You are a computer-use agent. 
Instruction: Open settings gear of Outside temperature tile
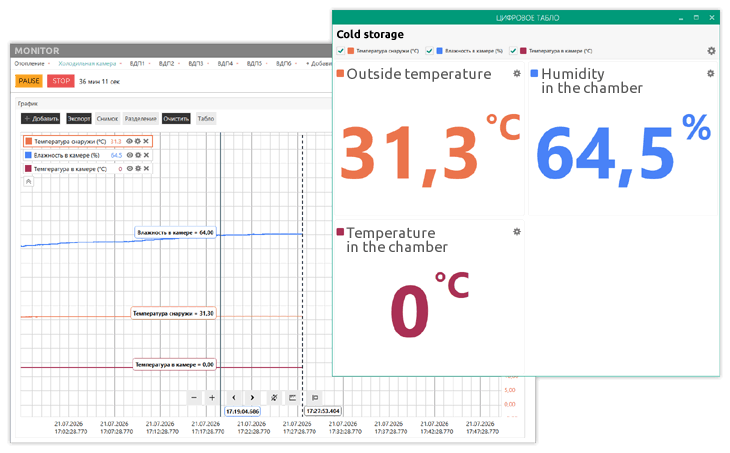point(517,74)
